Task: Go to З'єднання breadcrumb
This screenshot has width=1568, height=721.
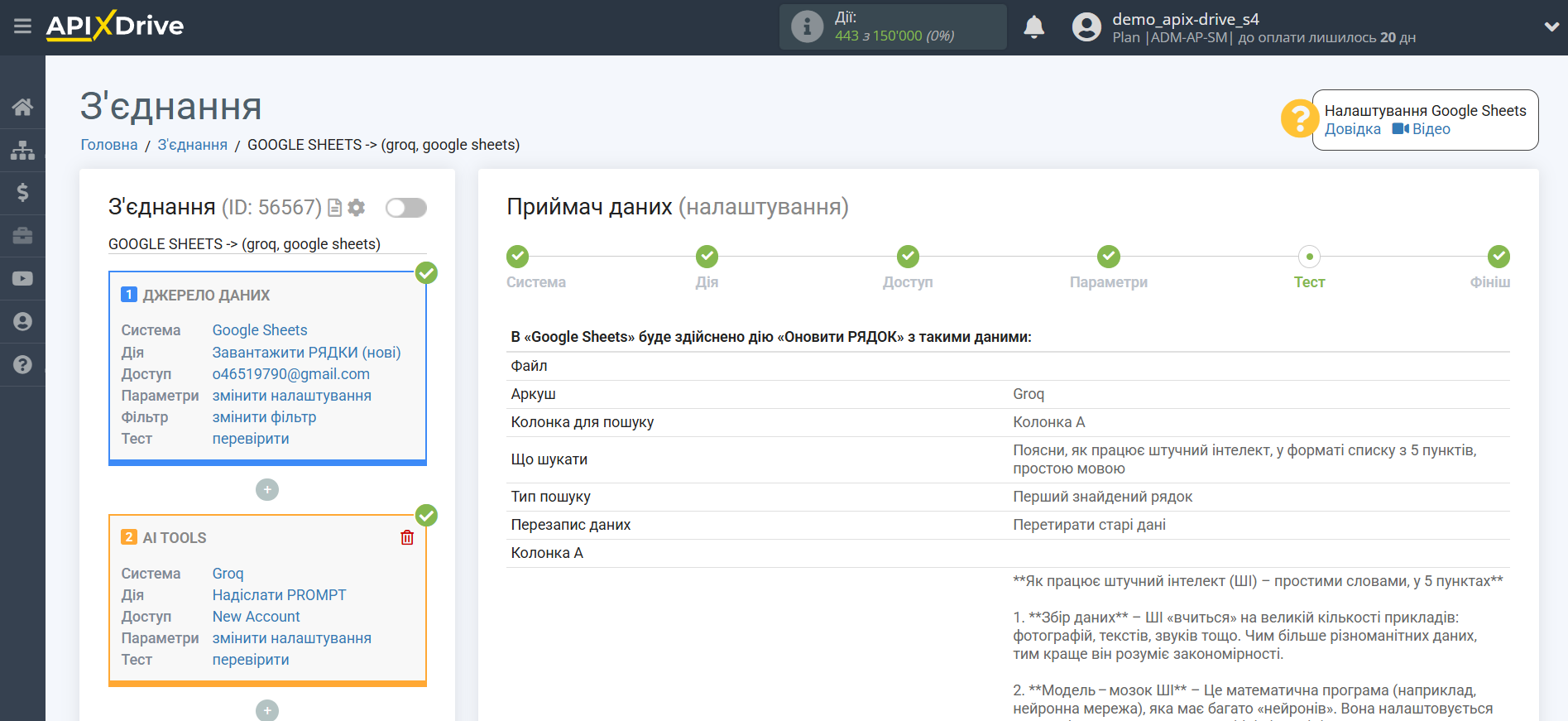Action: [192, 145]
